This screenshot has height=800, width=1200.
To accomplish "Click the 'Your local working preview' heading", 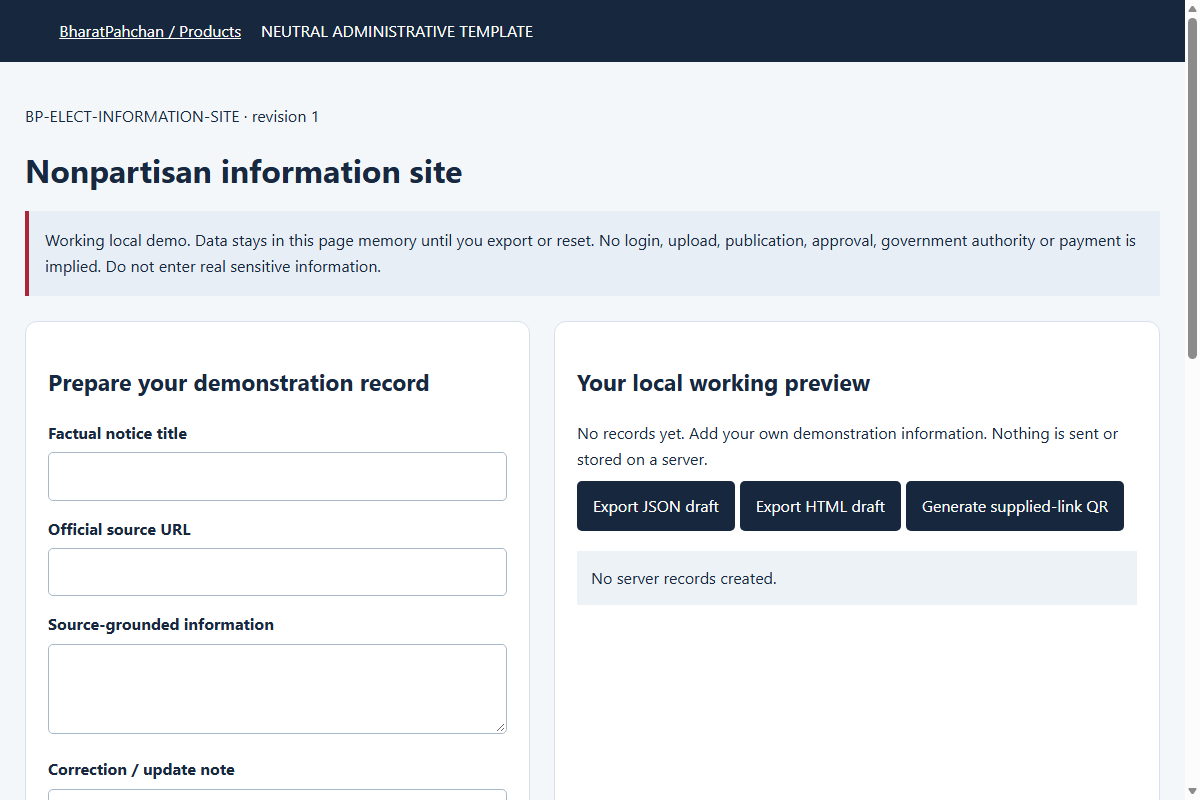I will (x=724, y=383).
